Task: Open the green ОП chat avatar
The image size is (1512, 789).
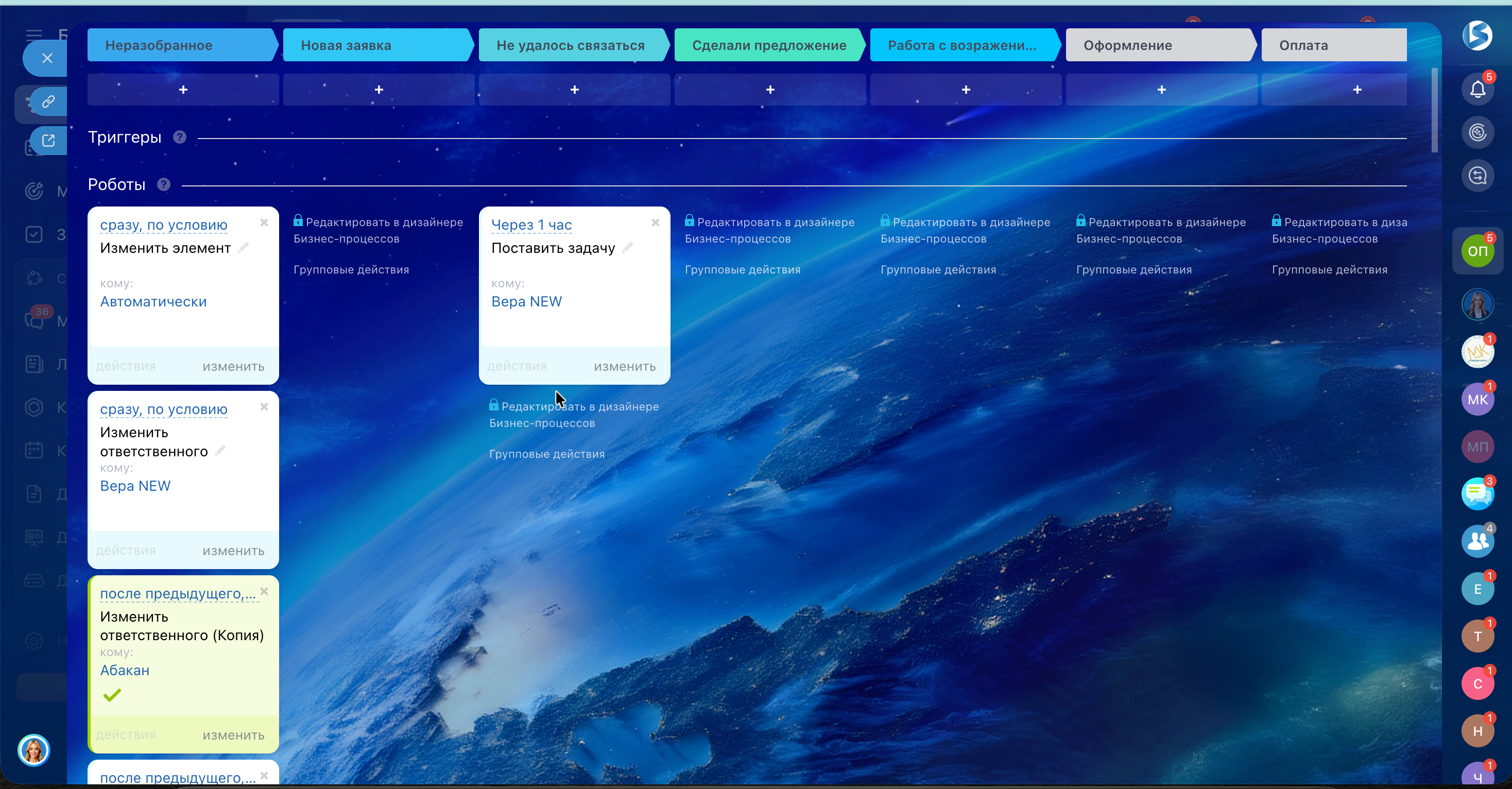Action: click(x=1477, y=251)
